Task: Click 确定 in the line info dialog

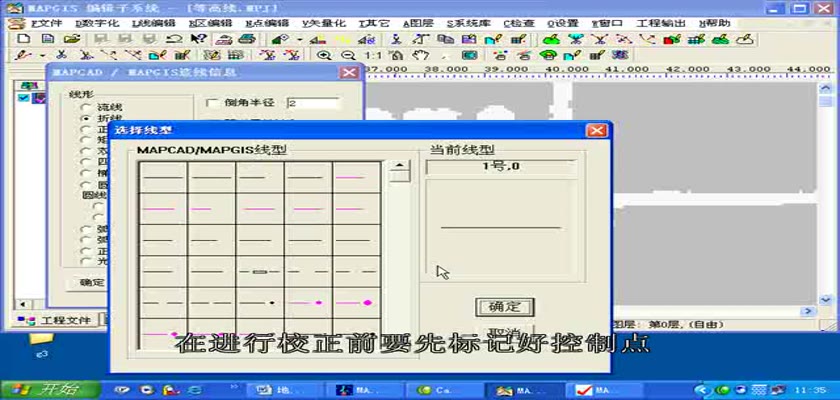Action: click(x=86, y=283)
